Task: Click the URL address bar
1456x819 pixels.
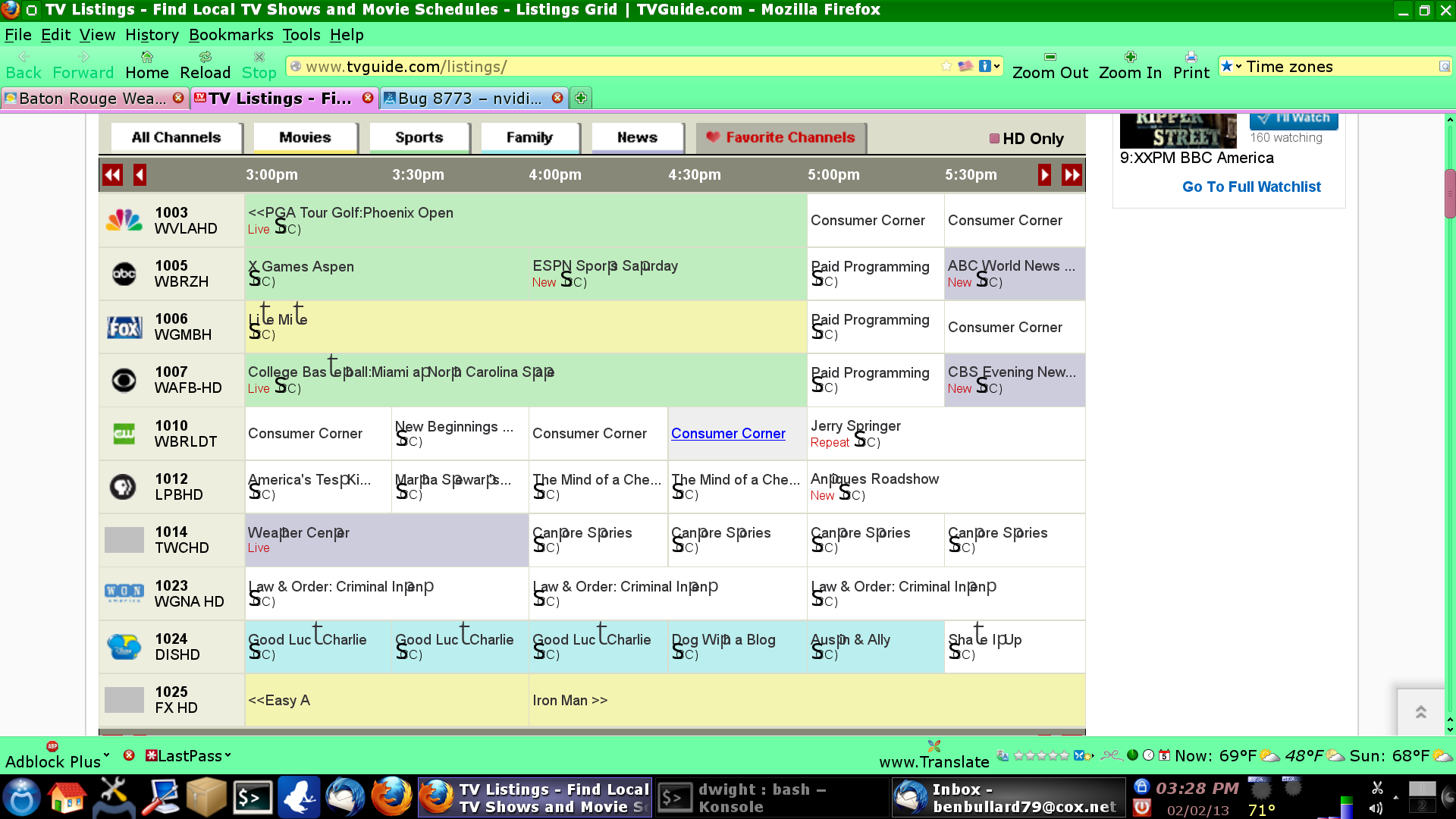Action: click(618, 66)
